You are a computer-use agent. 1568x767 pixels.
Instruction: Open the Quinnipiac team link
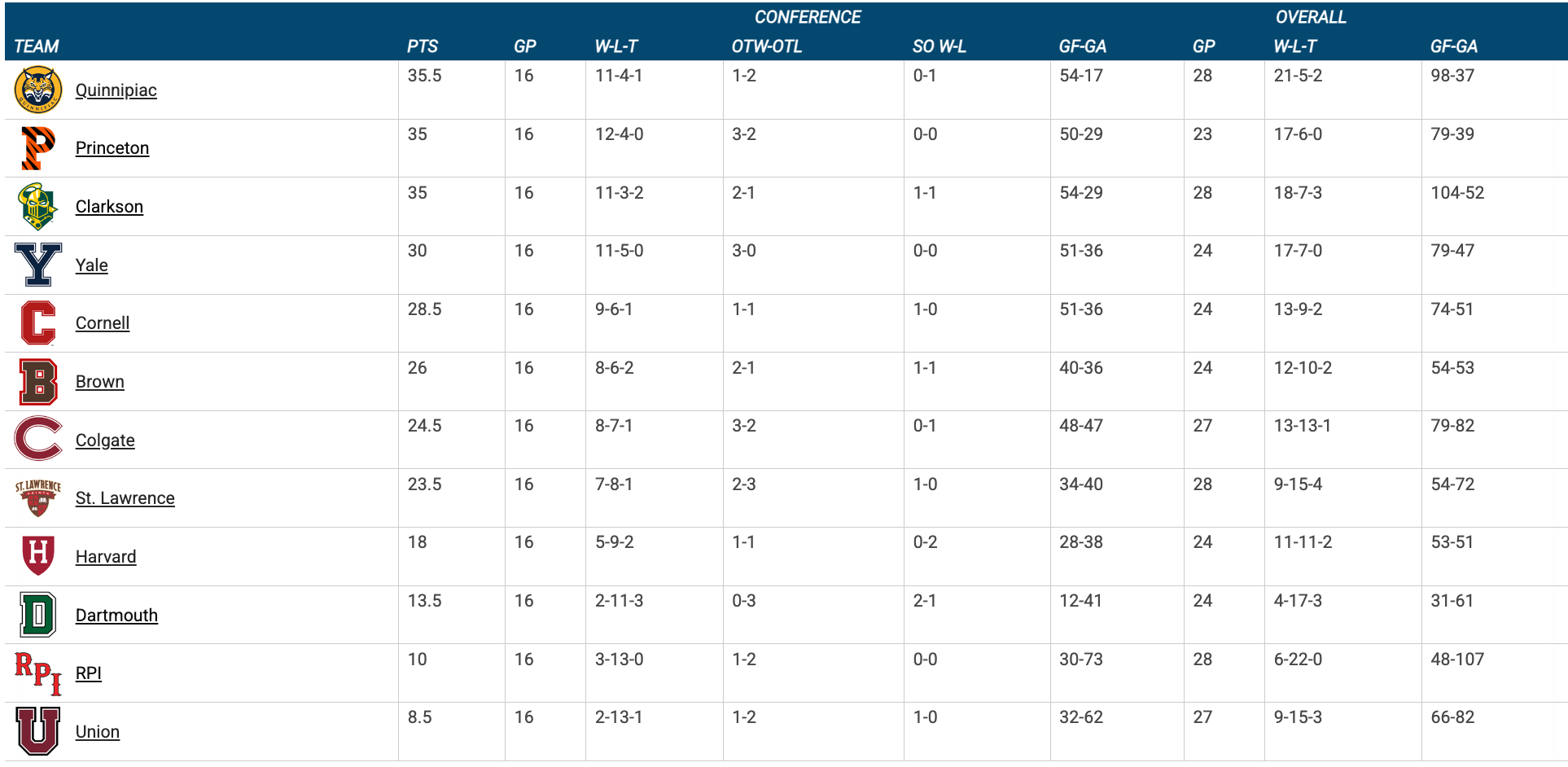click(116, 90)
